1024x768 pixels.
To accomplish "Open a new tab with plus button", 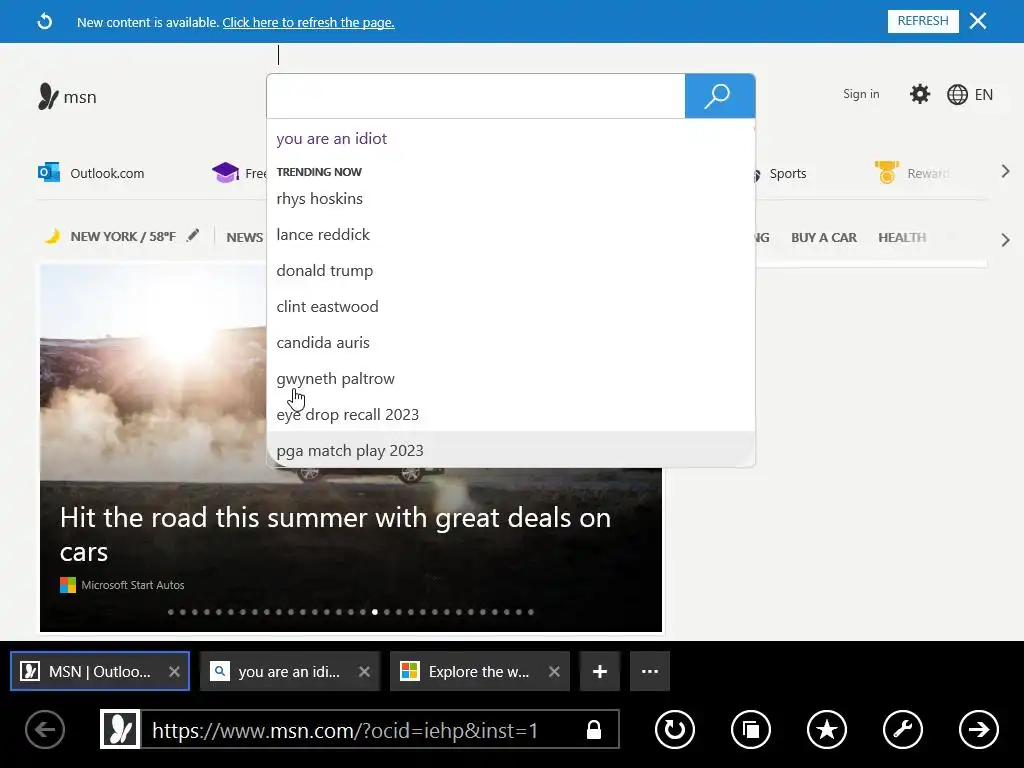I will 600,671.
